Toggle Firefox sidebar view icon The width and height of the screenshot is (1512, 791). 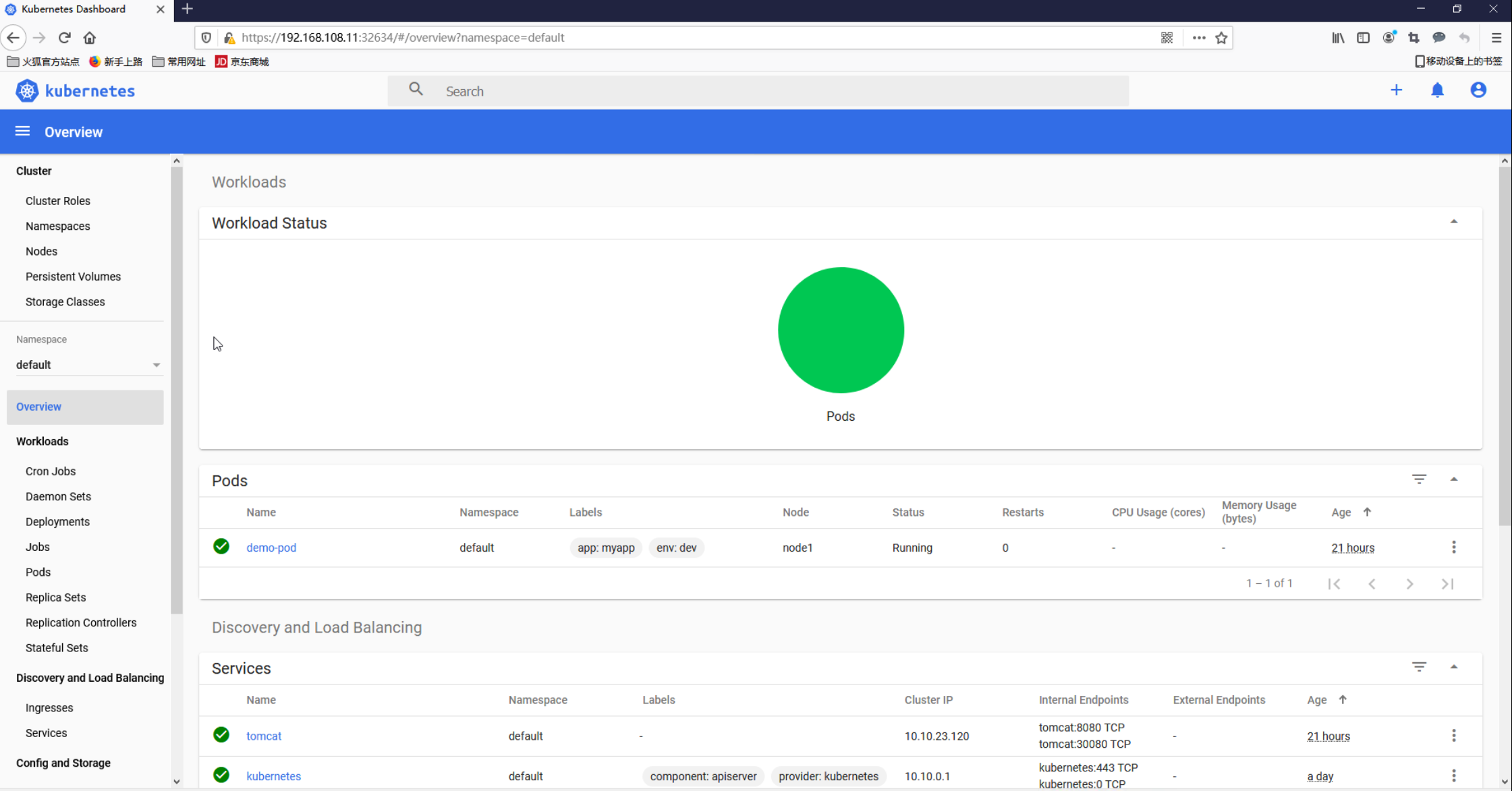tap(1363, 38)
